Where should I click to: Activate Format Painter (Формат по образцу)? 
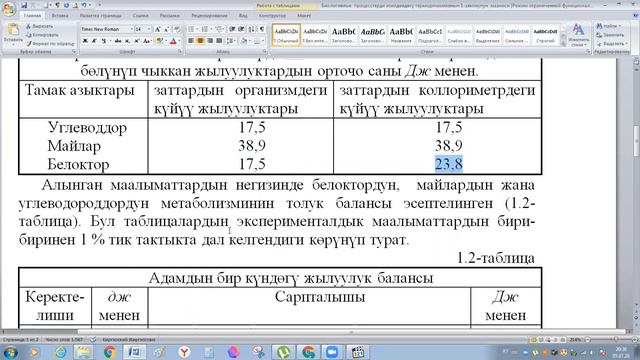pyautogui.click(x=50, y=43)
